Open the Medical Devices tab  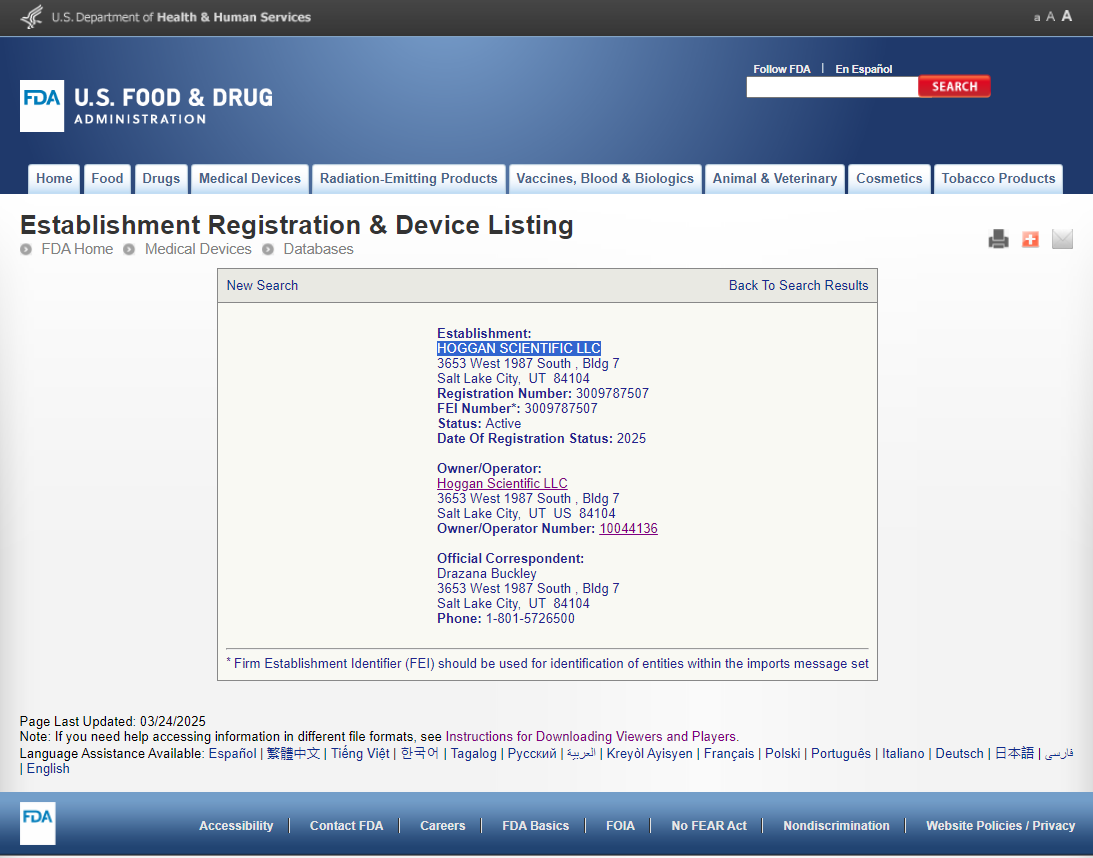[x=249, y=179]
